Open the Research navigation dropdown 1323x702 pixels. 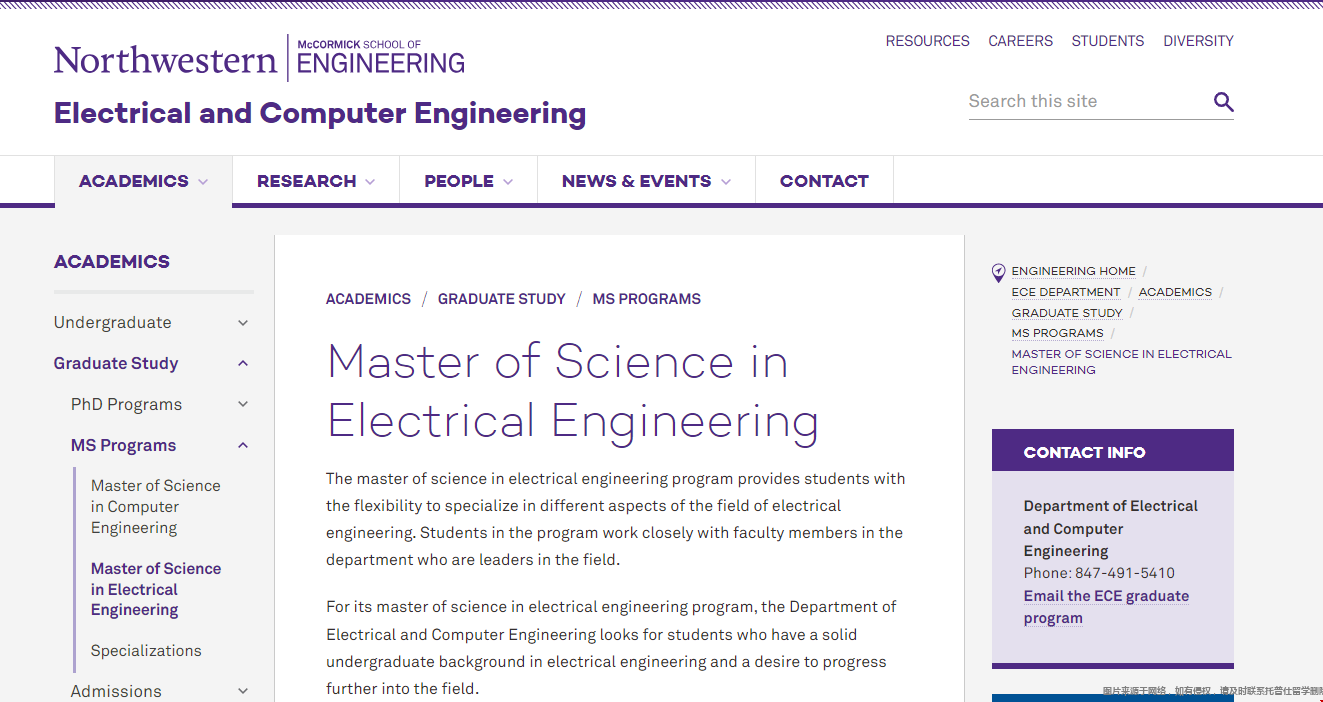[x=315, y=181]
